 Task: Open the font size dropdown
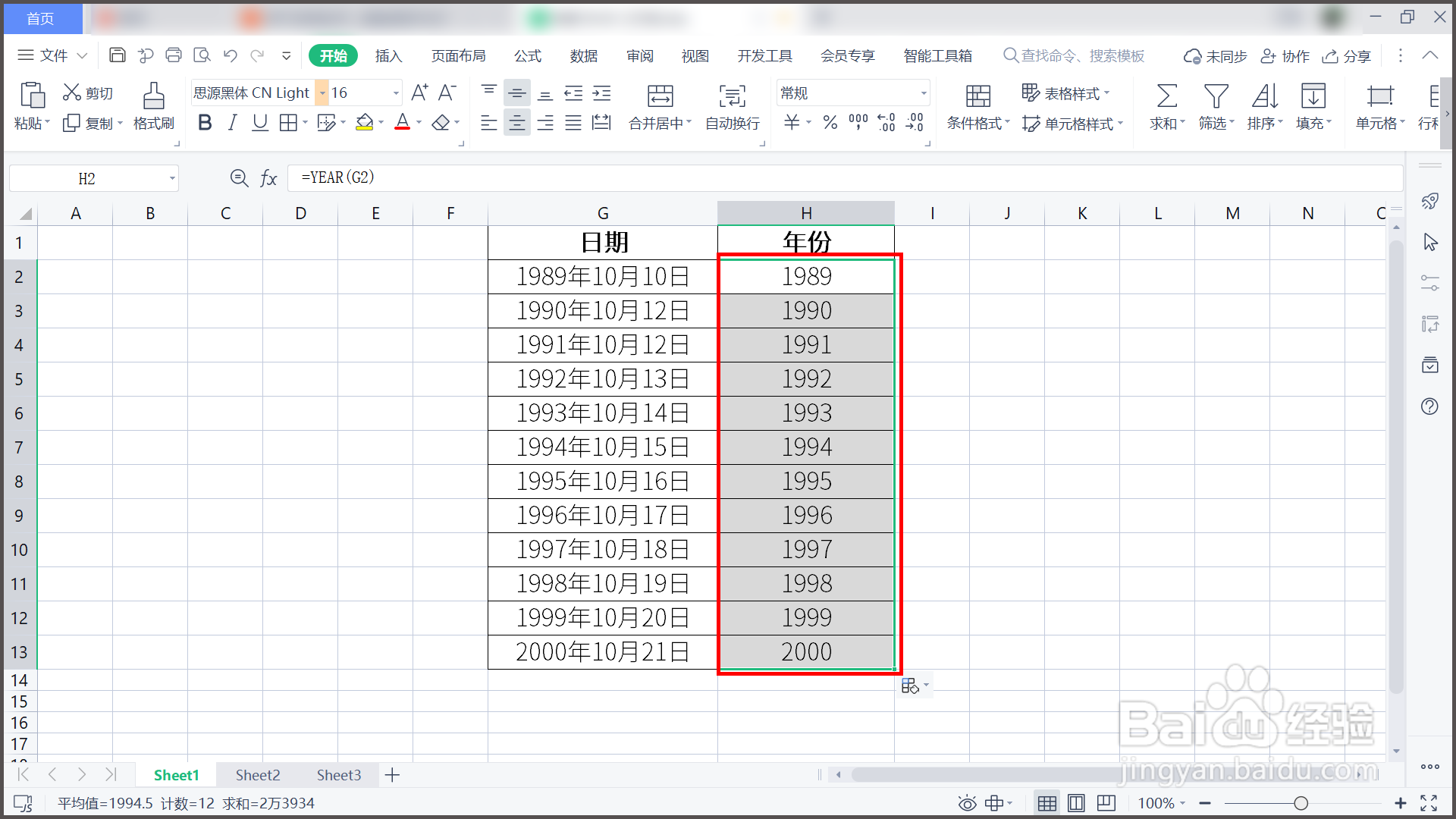pyautogui.click(x=396, y=93)
